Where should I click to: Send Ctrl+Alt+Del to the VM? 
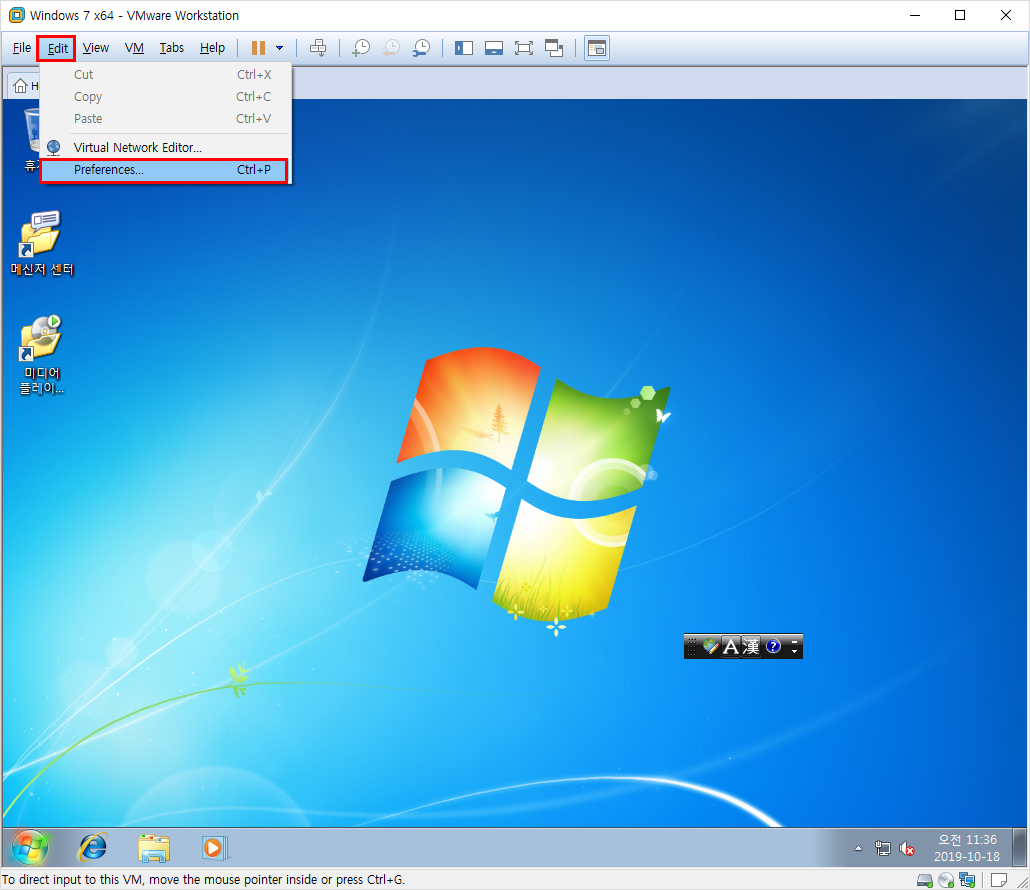point(318,48)
